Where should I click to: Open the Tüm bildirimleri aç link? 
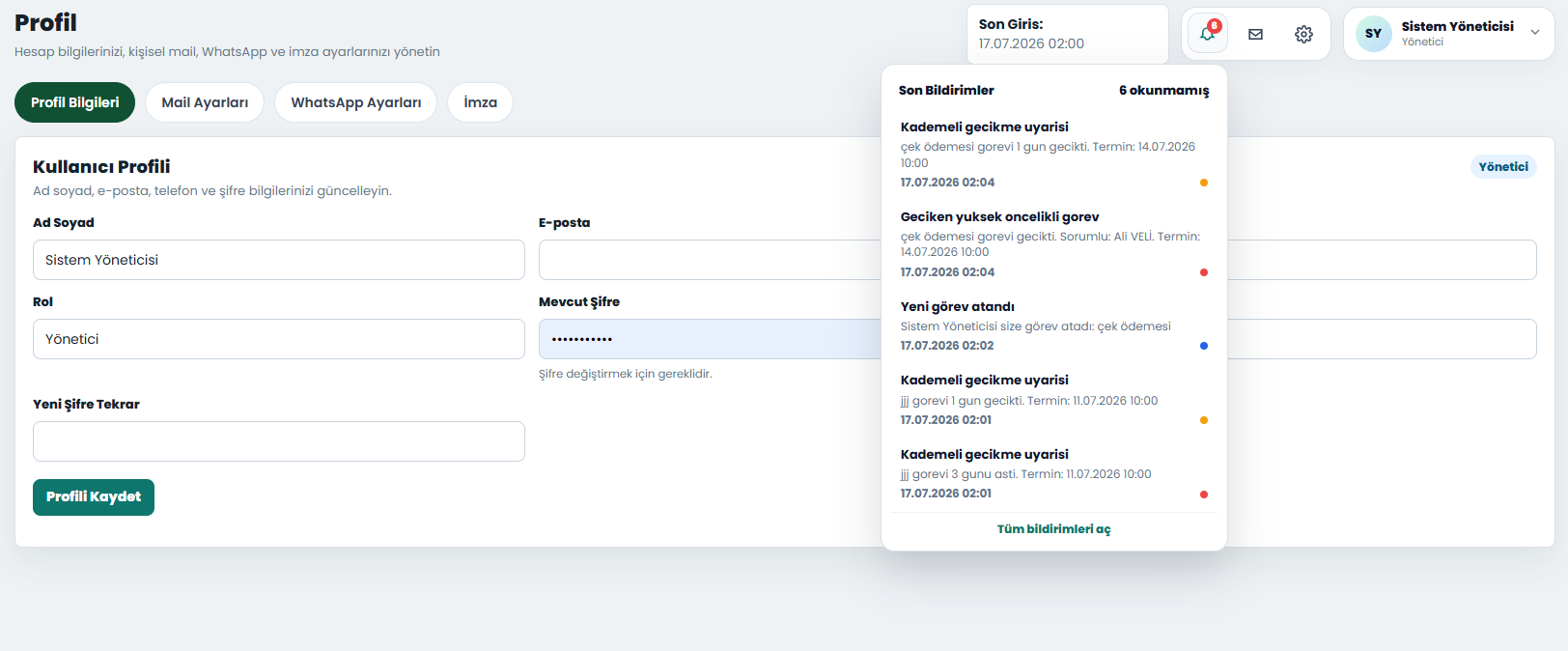[x=1053, y=529]
